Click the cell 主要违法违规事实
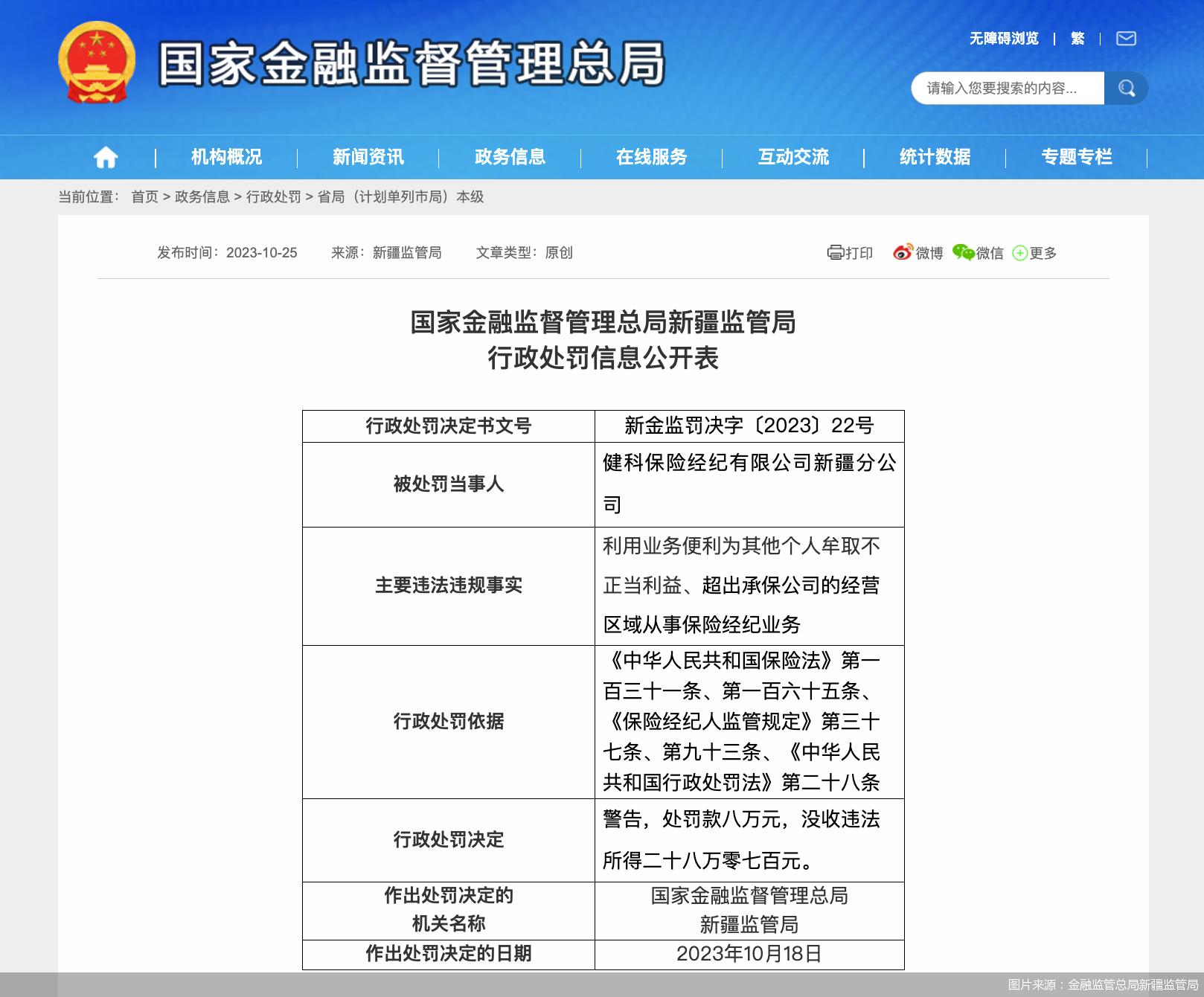Viewport: 1204px width, 997px height. coord(449,586)
